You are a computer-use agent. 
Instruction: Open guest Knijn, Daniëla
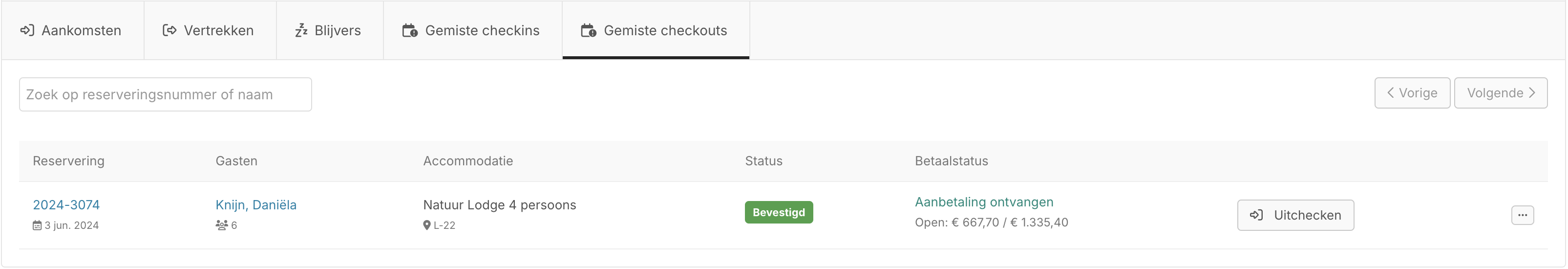pos(255,205)
